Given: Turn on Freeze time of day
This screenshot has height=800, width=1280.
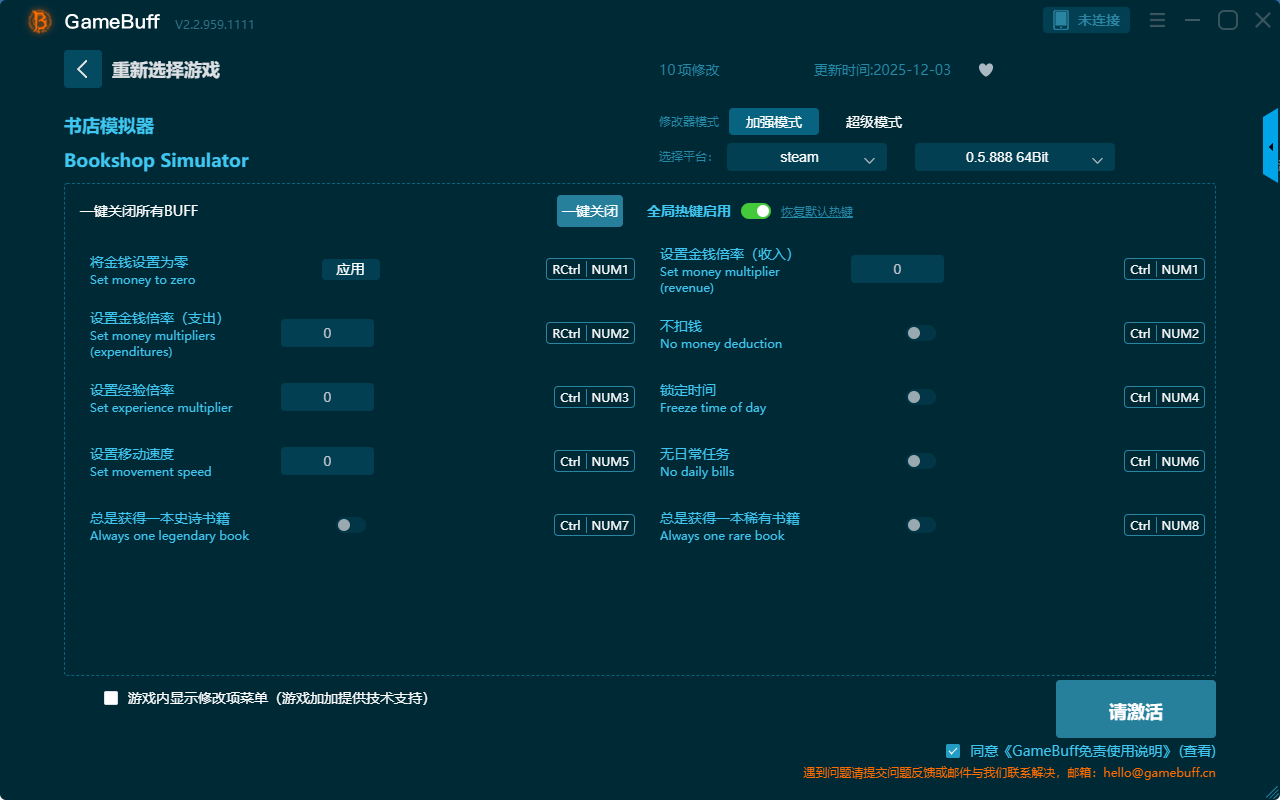Looking at the screenshot, I should point(921,397).
